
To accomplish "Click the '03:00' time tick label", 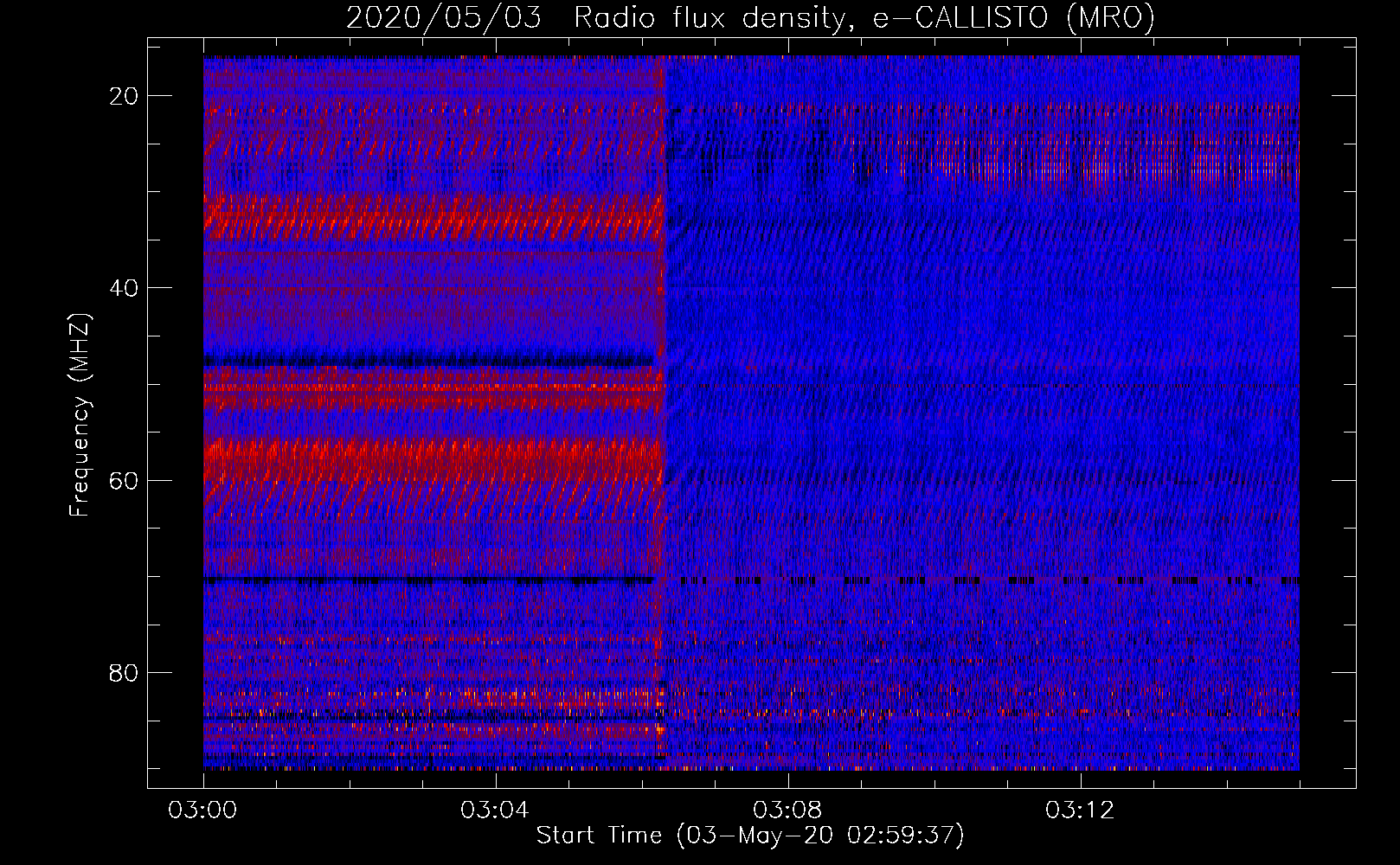I will [203, 811].
